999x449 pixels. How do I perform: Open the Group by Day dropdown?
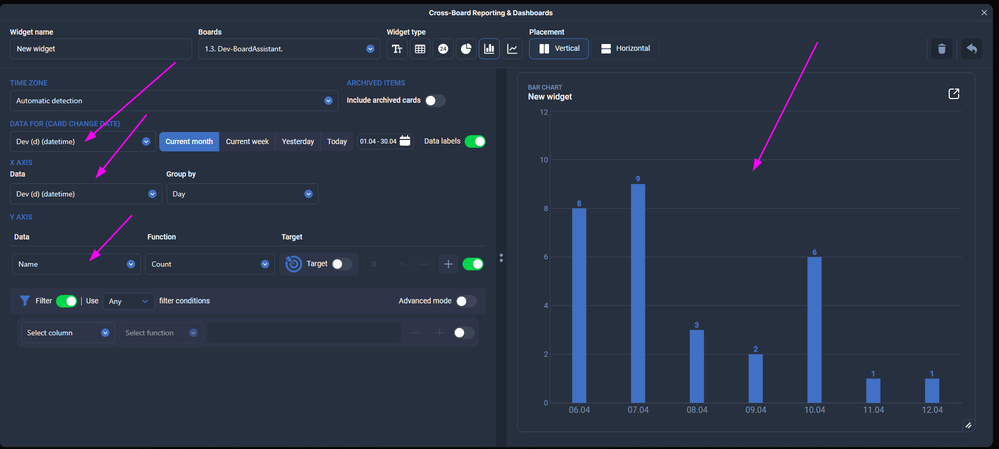pos(242,194)
